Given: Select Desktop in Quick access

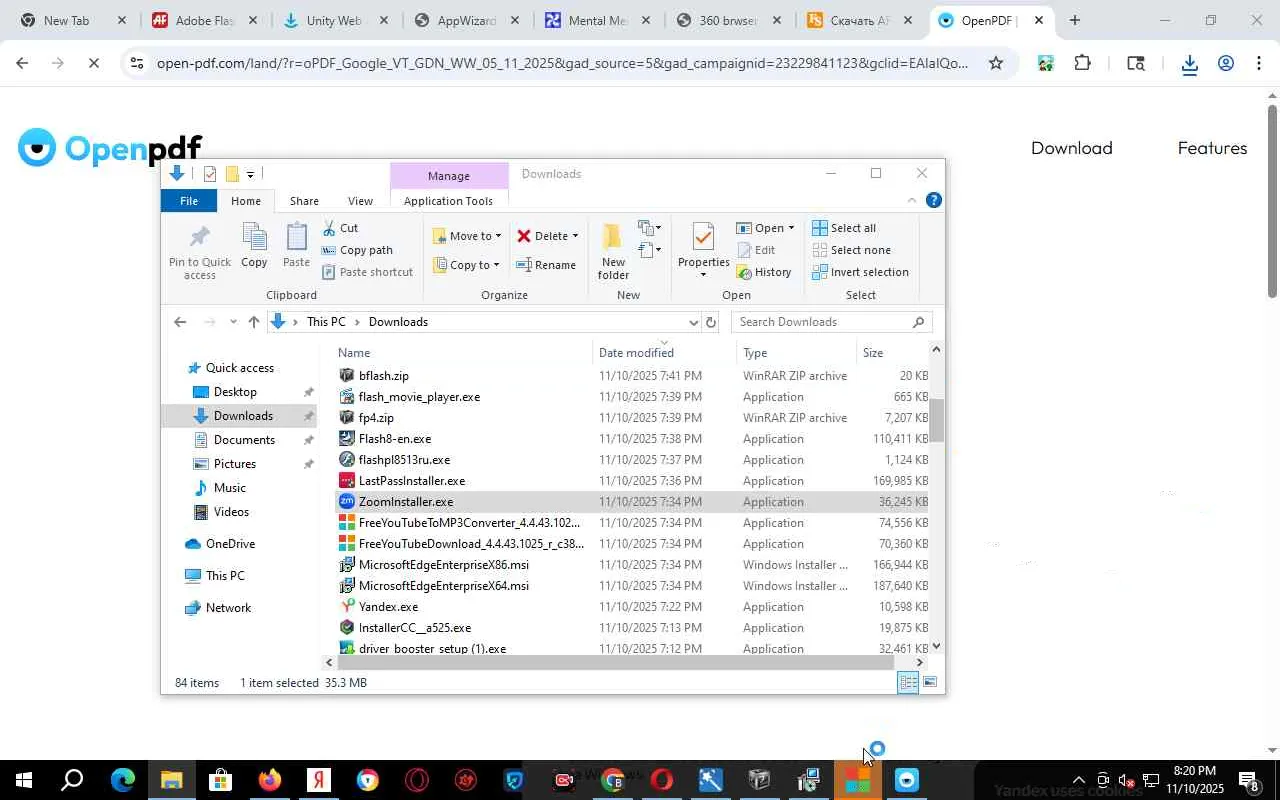Looking at the screenshot, I should pyautogui.click(x=235, y=392).
